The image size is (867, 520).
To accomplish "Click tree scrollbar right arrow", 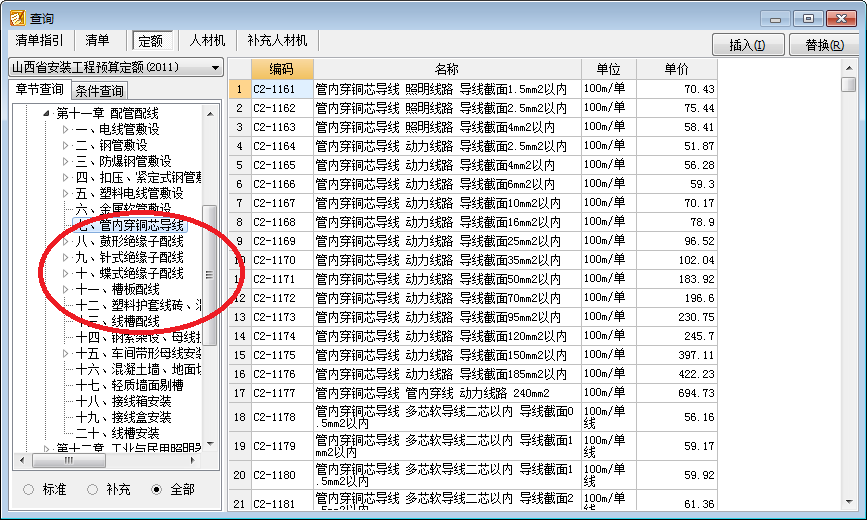I will (x=192, y=460).
